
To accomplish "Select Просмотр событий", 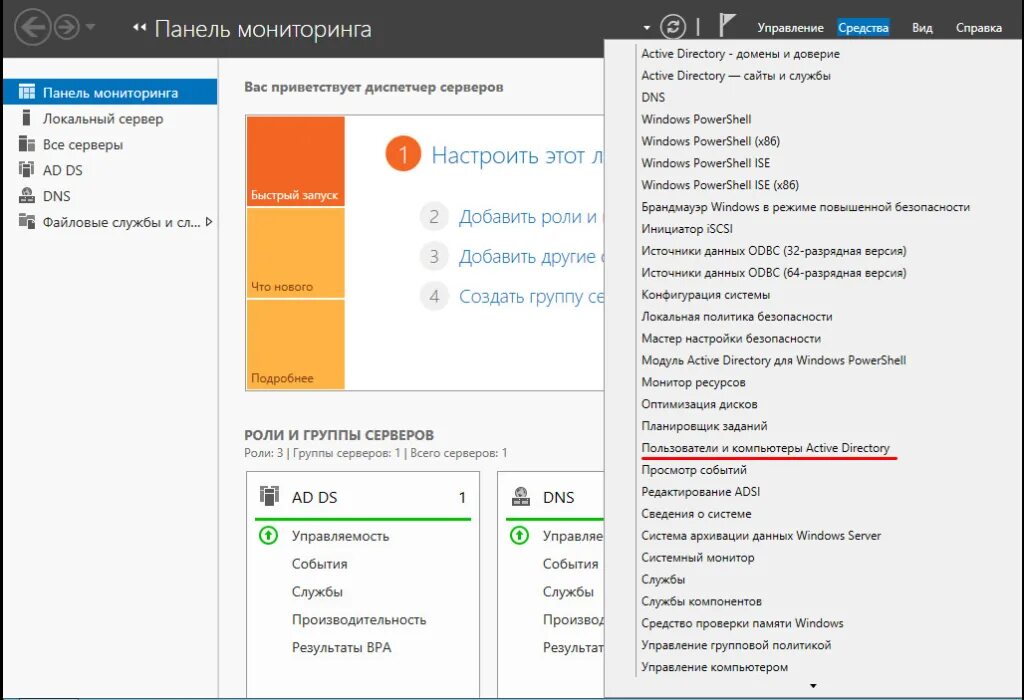I will pos(694,469).
